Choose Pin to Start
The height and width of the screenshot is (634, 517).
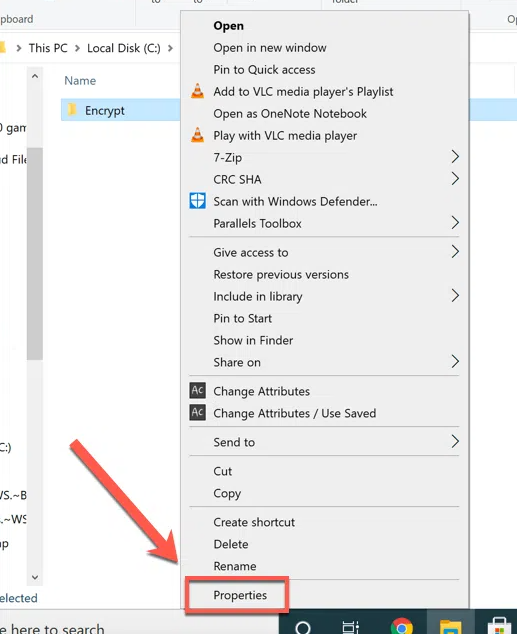click(x=243, y=318)
